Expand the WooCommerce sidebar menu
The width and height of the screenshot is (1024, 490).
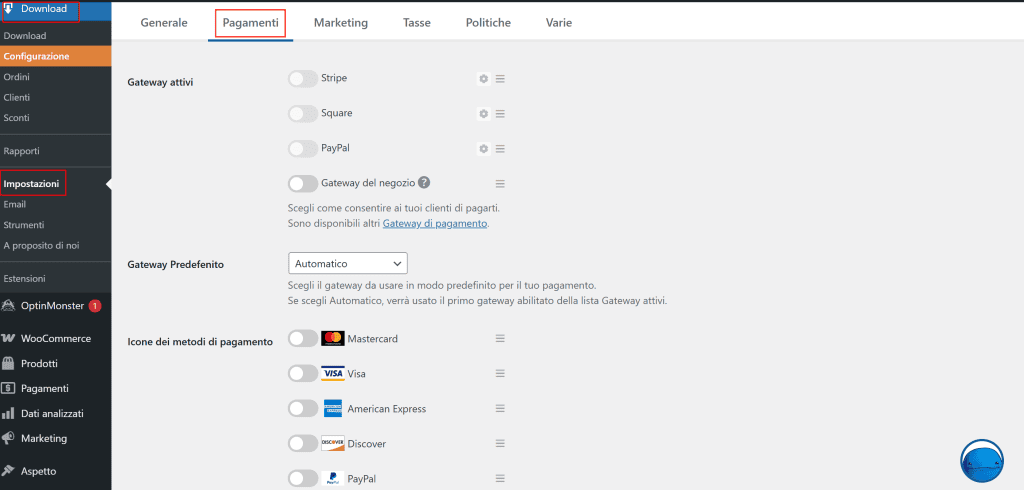click(x=55, y=339)
